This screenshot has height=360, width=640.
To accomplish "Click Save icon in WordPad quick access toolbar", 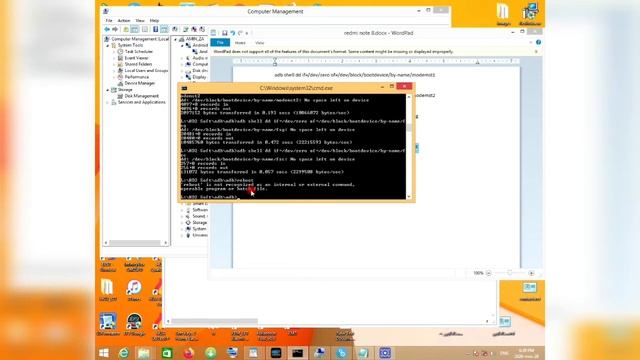I will tap(224, 33).
